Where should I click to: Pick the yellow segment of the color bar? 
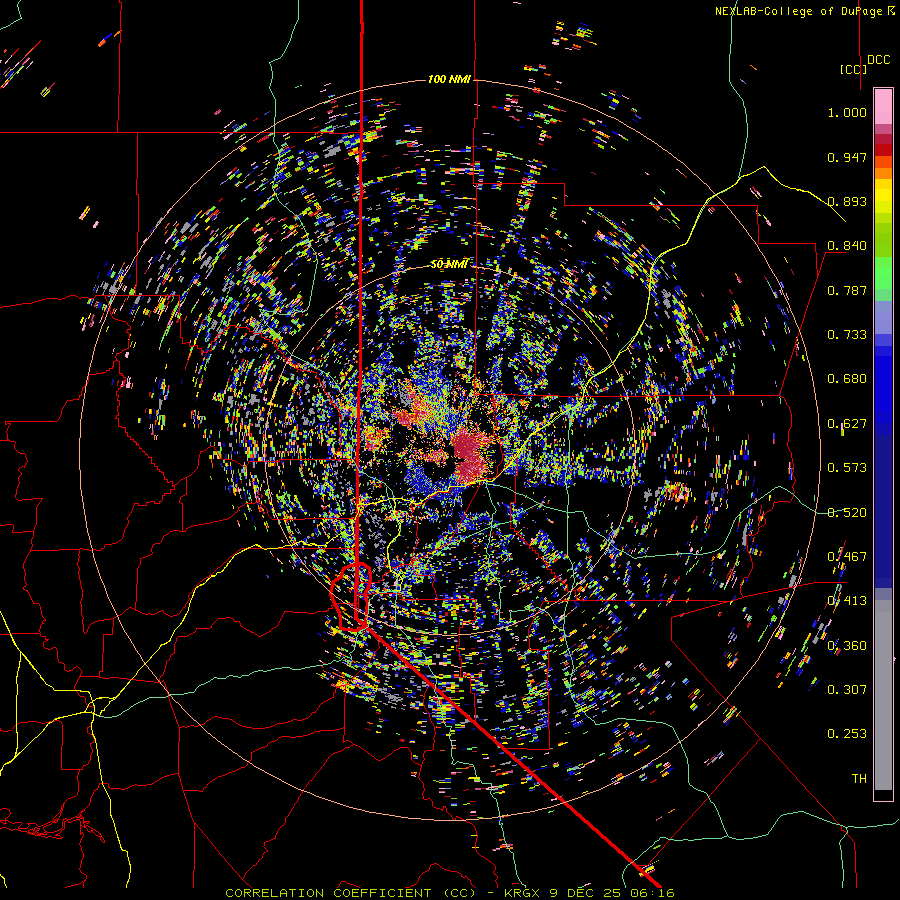point(883,196)
